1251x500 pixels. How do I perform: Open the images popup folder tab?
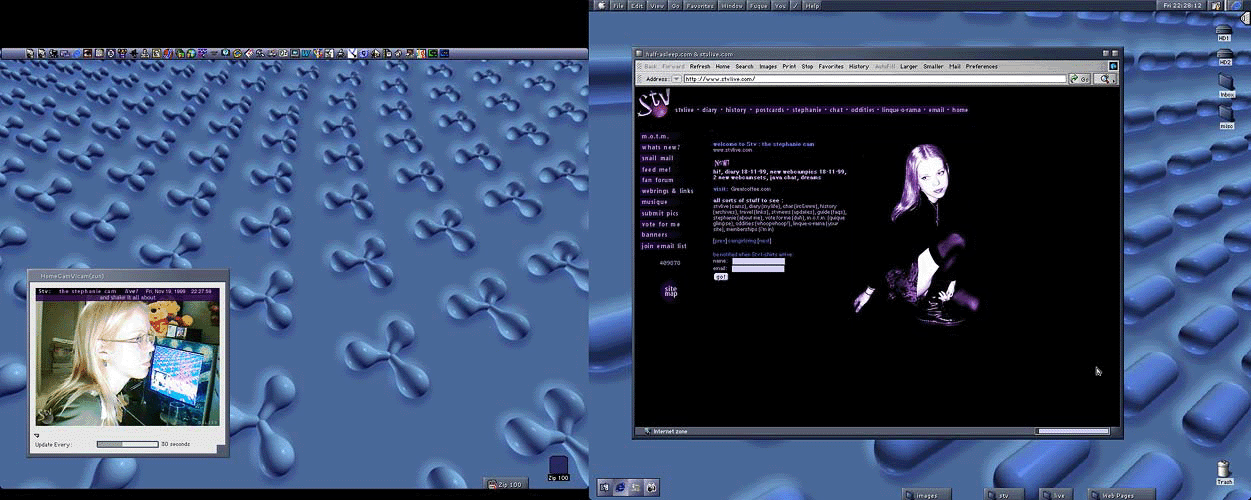[929, 494]
